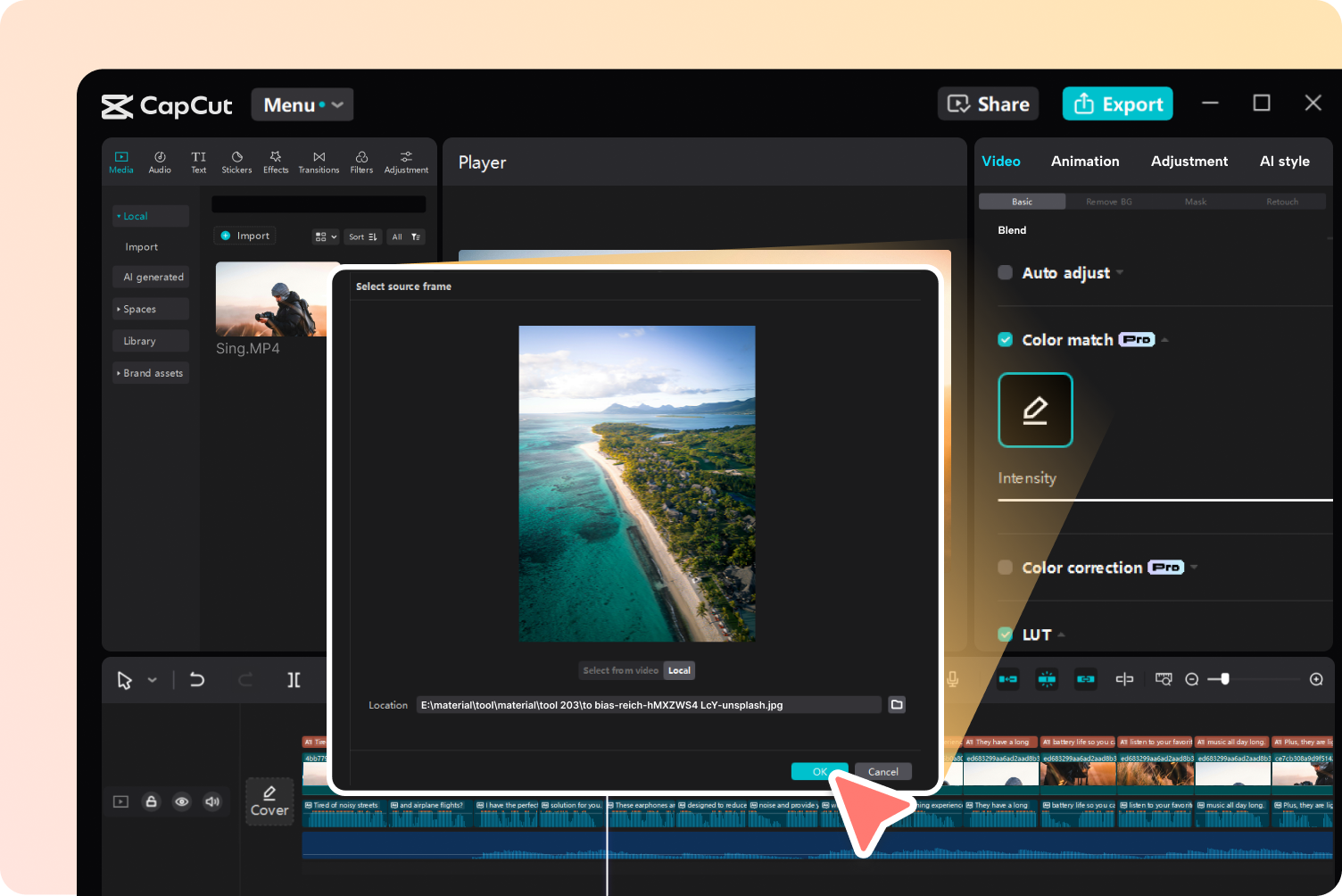Select the Sing.MP4 media thumbnail
The height and width of the screenshot is (896, 1342).
point(272,299)
